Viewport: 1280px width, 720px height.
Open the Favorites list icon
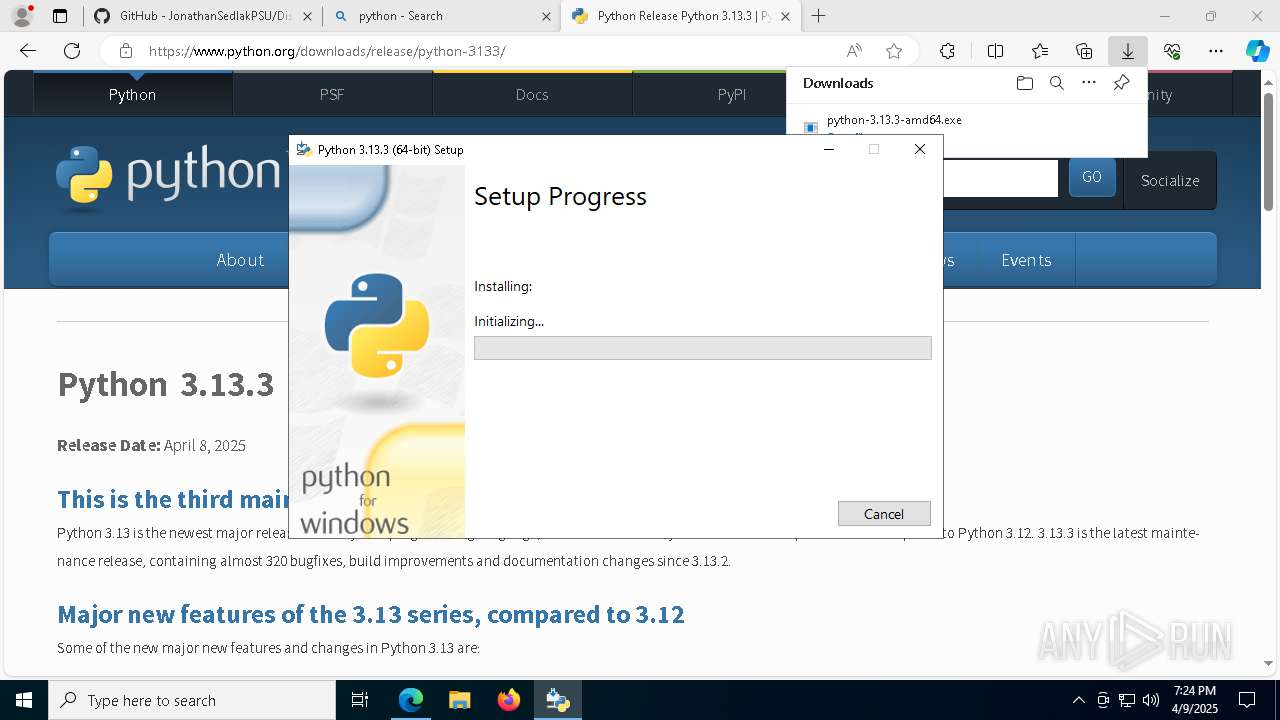tap(1040, 51)
